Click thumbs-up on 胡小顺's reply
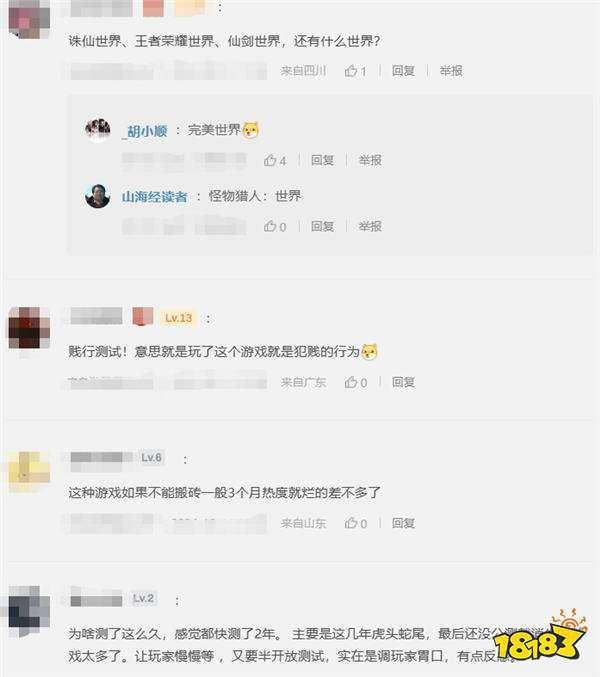 click(x=275, y=161)
